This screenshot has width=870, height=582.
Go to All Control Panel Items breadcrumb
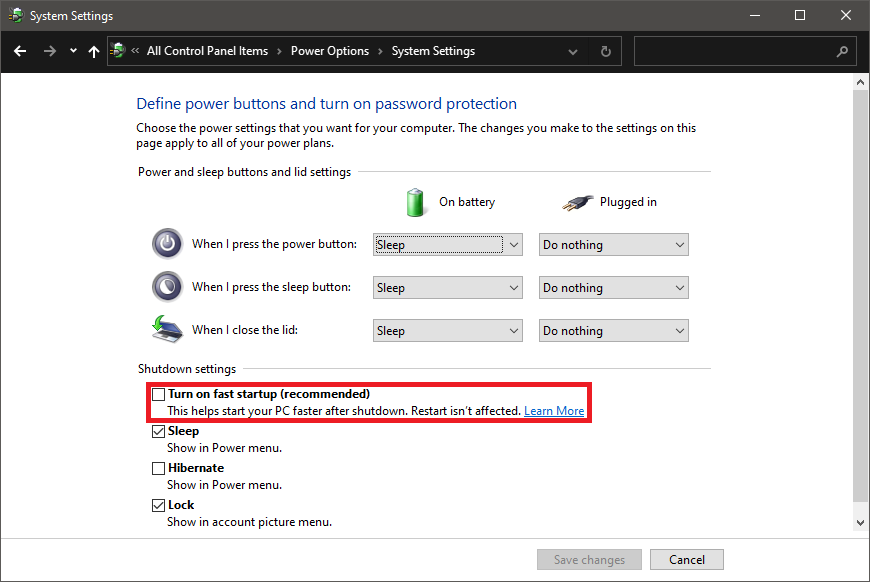(207, 51)
